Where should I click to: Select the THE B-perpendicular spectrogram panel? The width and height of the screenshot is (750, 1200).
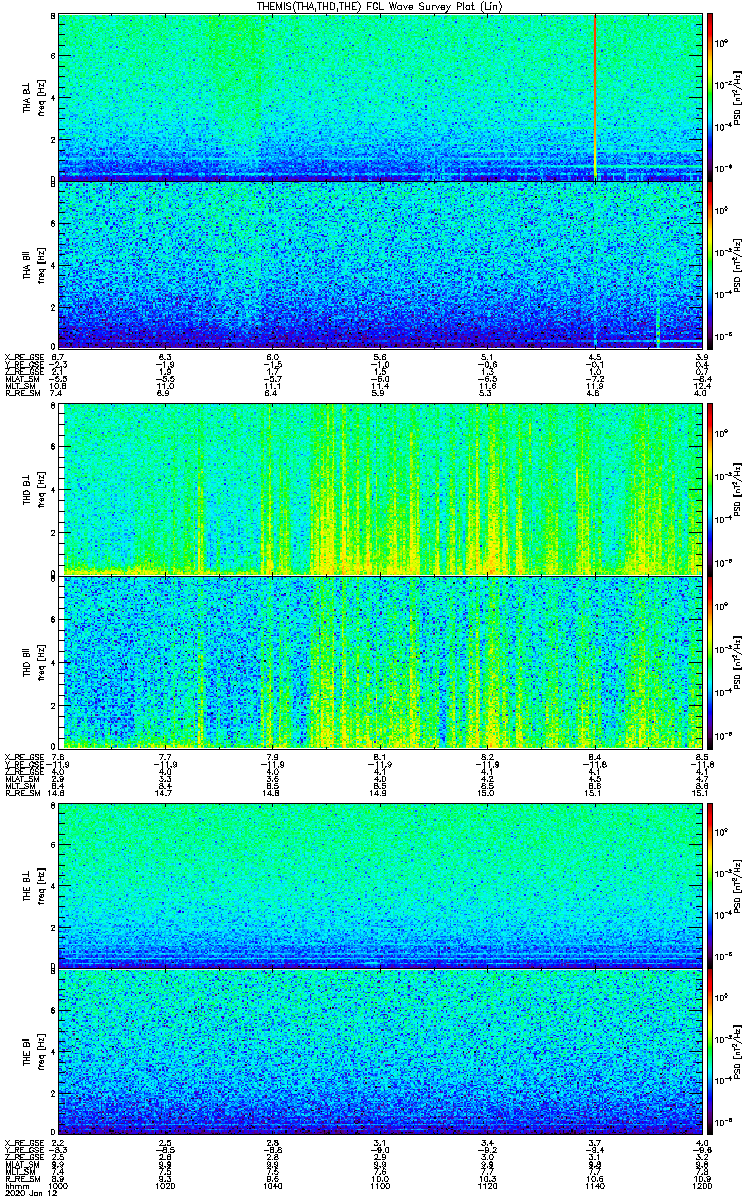tap(380, 885)
